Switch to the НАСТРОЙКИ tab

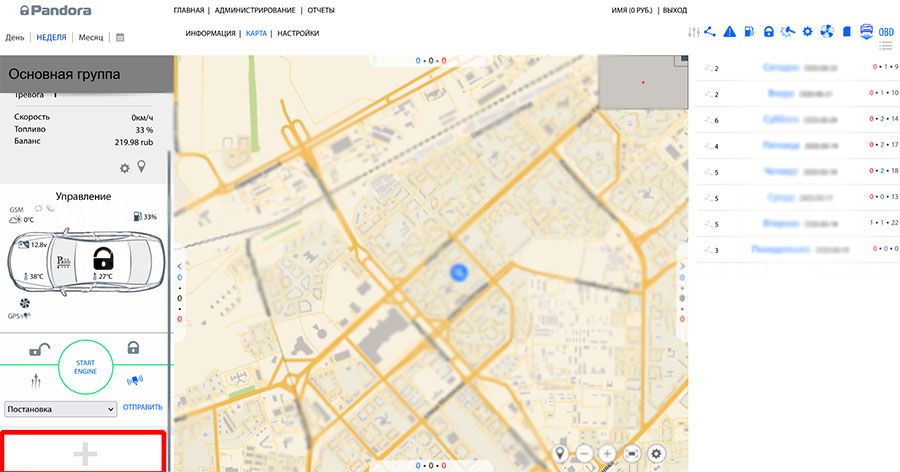298,33
